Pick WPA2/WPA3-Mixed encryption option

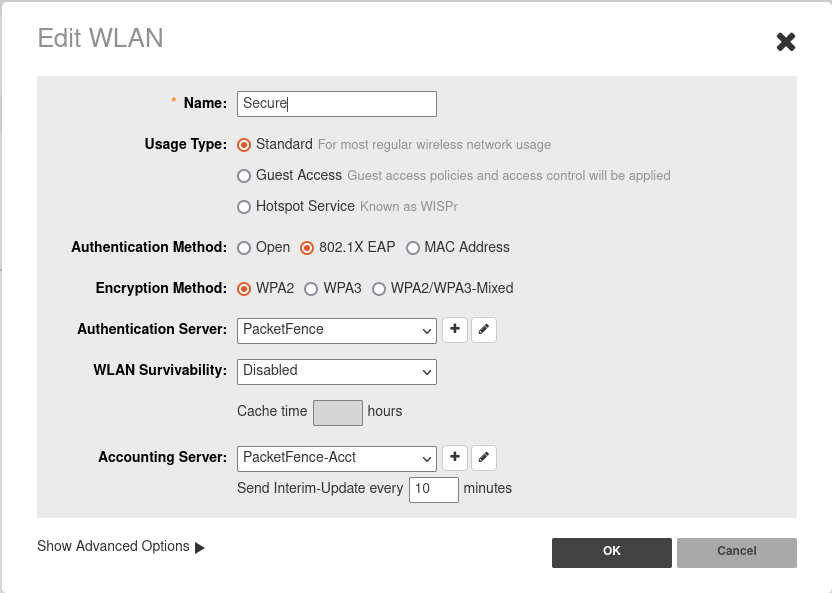tap(379, 289)
